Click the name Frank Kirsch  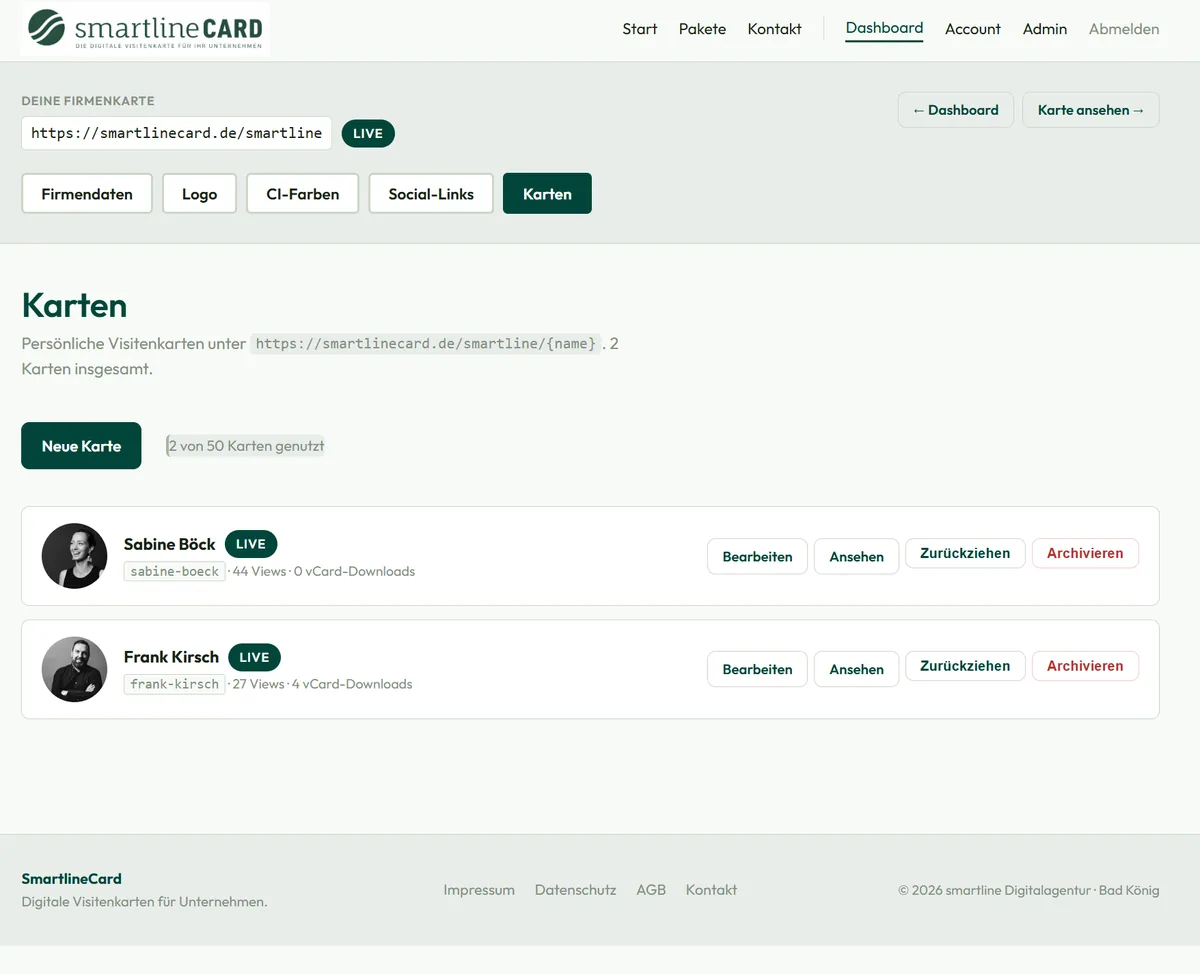(x=171, y=657)
